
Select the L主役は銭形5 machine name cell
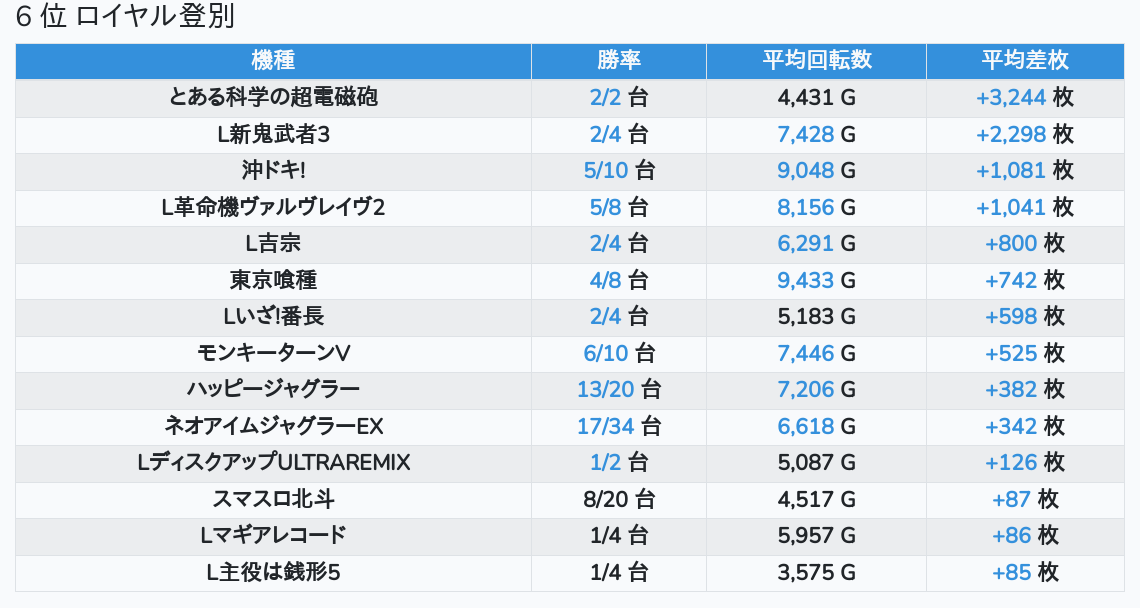coord(273,572)
